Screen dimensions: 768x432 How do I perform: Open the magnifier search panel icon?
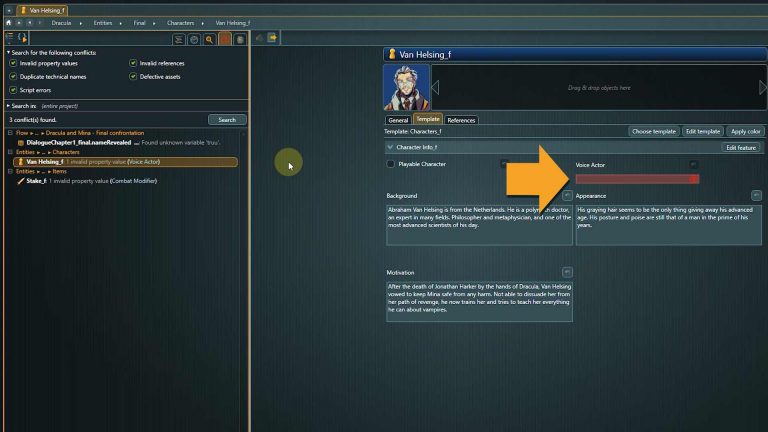209,40
